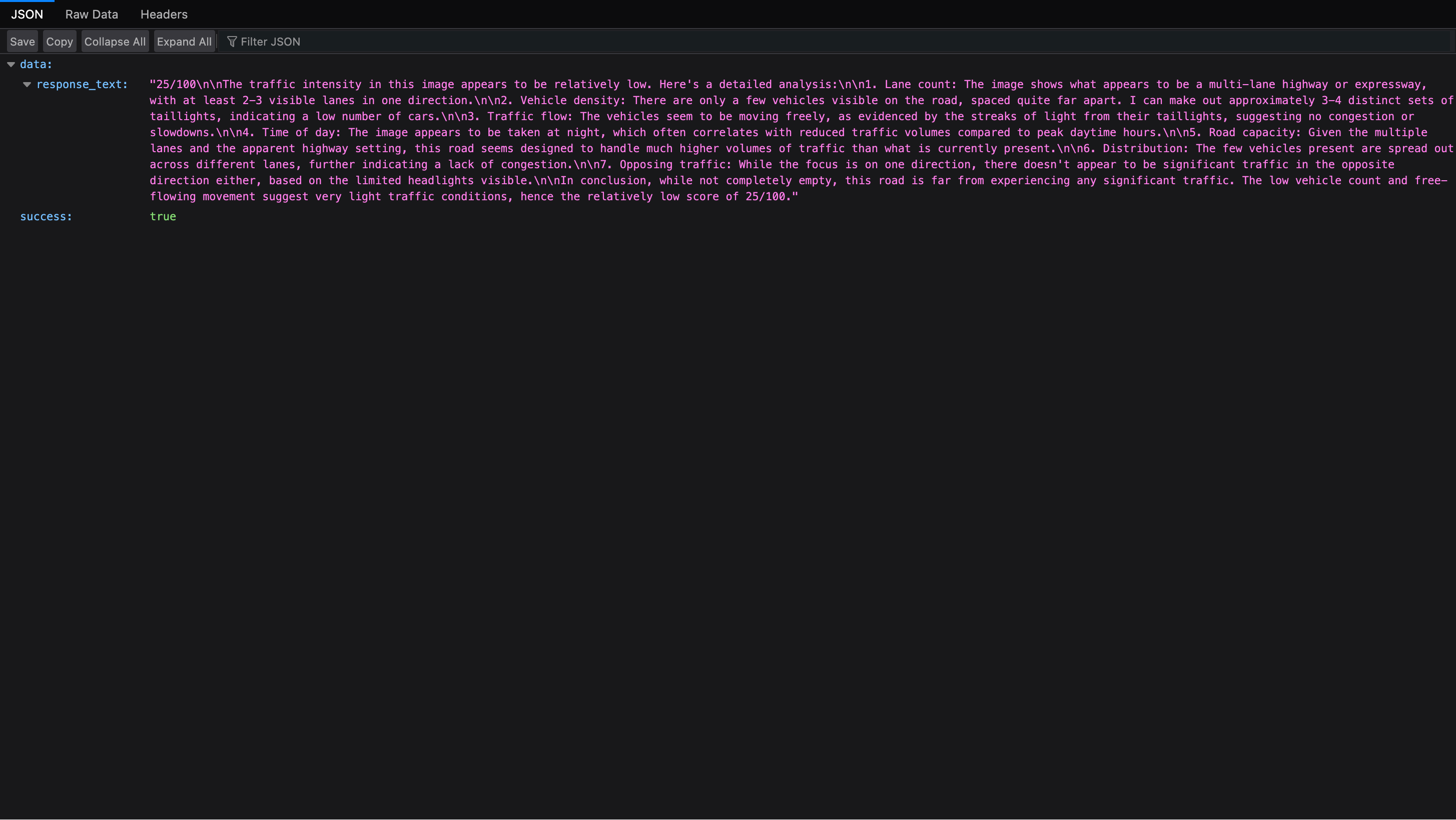
Task: Collapse the response_text disclosure triangle
Action: click(x=27, y=84)
